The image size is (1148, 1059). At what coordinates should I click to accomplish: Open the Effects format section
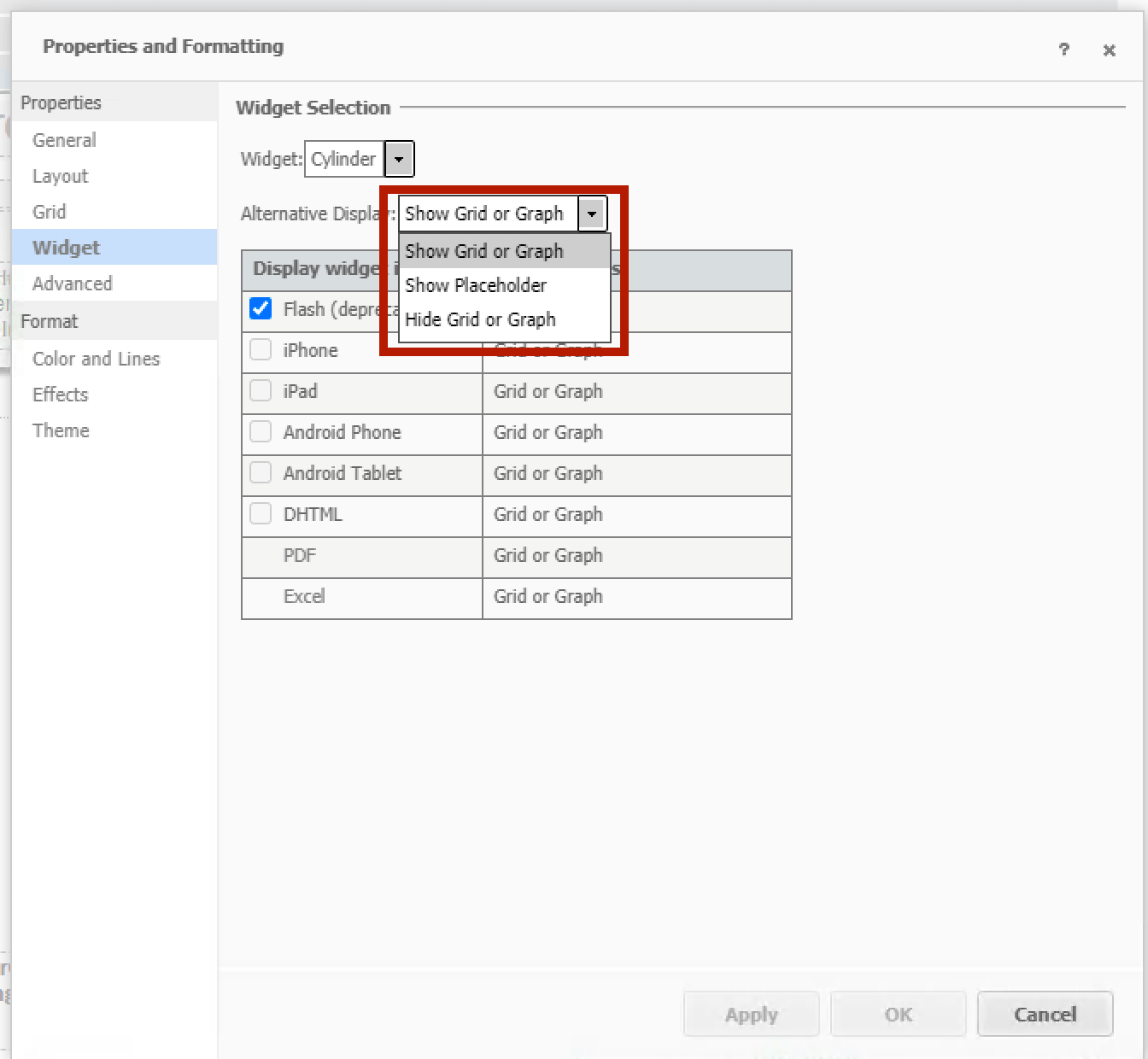[61, 395]
